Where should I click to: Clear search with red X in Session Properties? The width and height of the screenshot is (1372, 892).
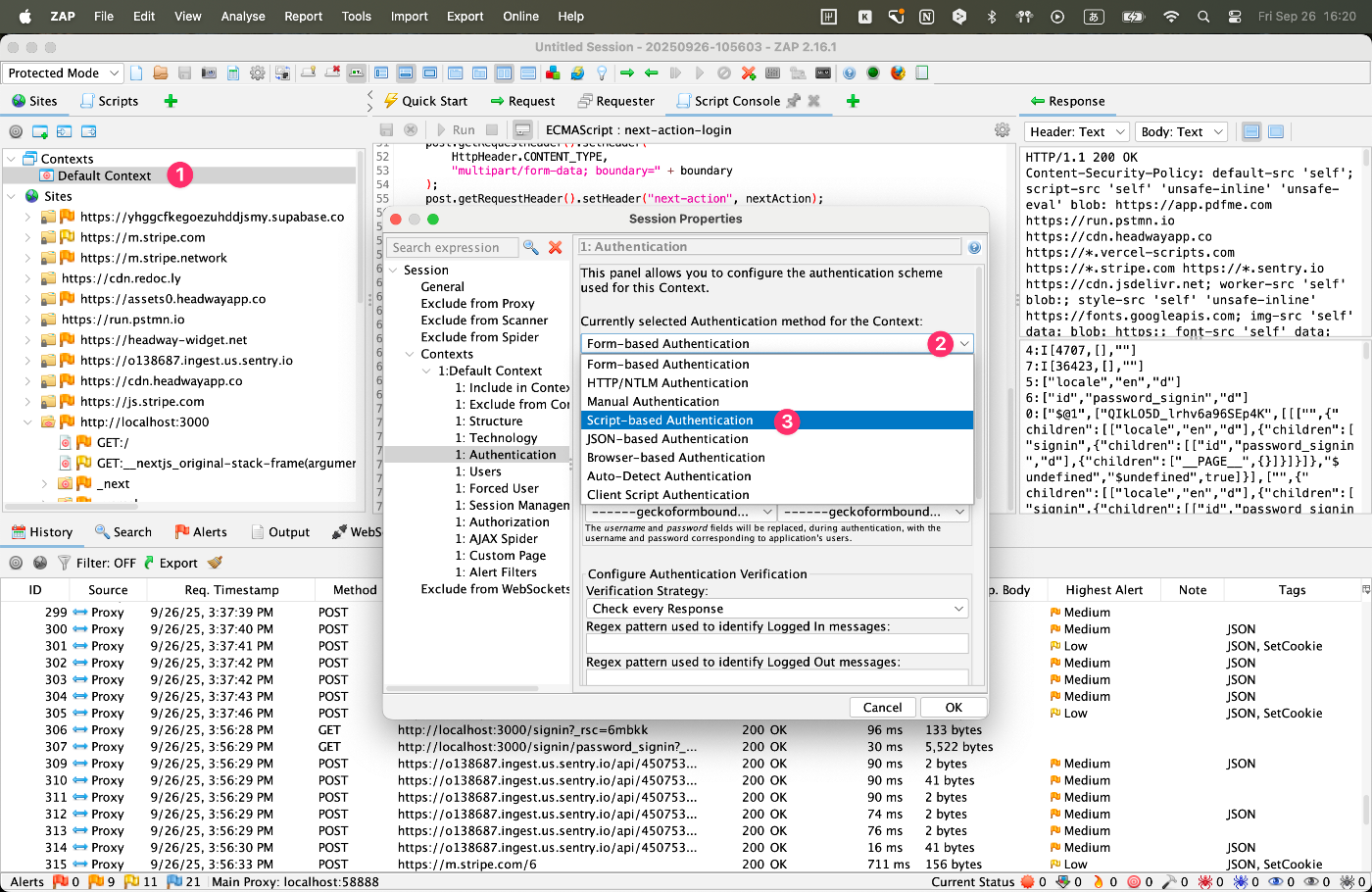(556, 247)
